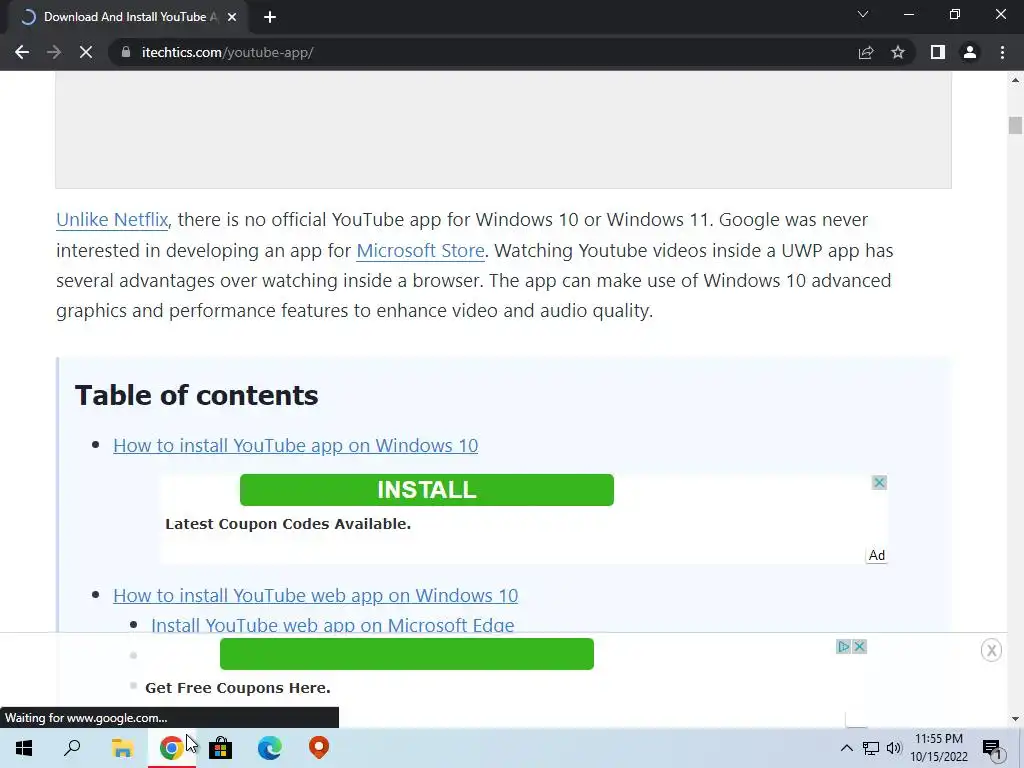Click the forward navigation arrow
This screenshot has height=768, width=1024.
(x=54, y=52)
